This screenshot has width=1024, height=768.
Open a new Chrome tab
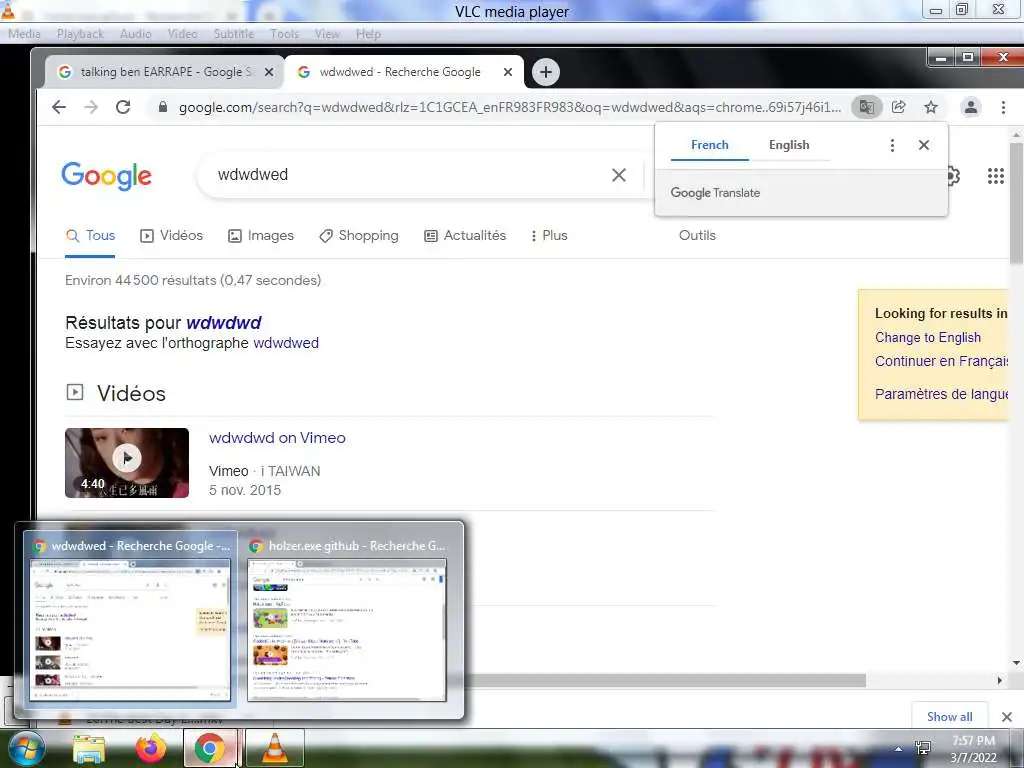[x=546, y=72]
